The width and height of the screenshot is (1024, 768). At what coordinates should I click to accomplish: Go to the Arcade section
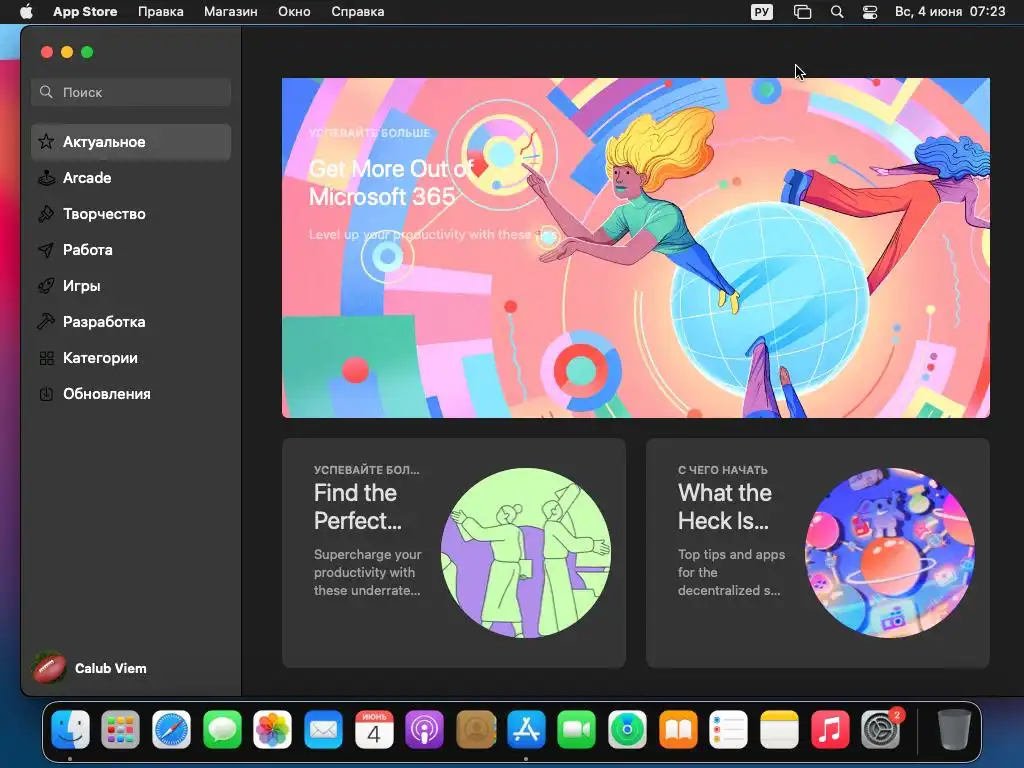(131, 178)
